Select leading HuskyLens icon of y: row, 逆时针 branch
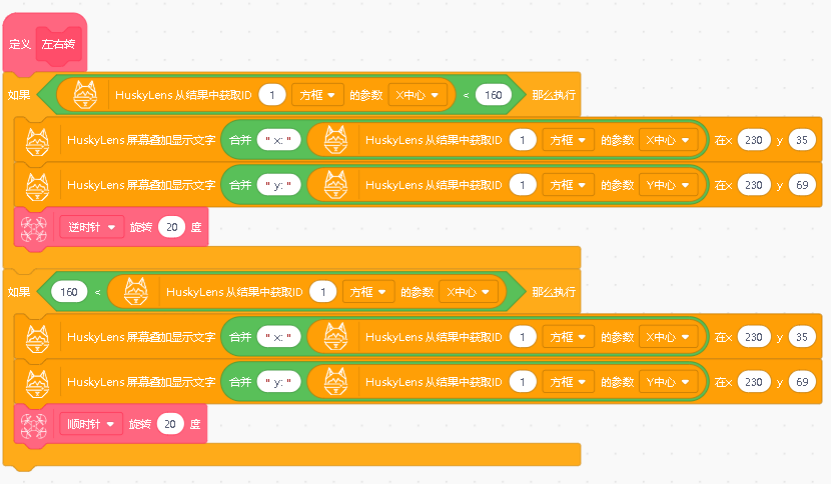The width and height of the screenshot is (831, 485). (x=38, y=186)
